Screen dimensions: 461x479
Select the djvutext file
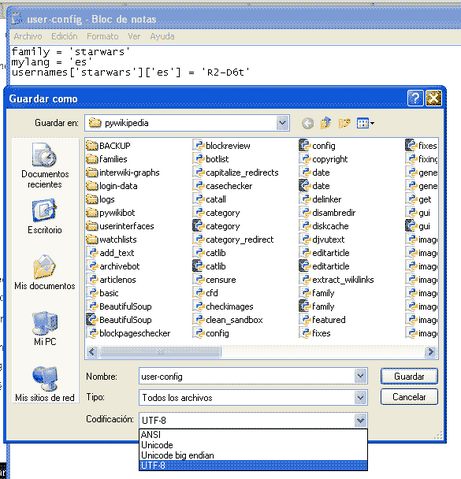[x=322, y=239]
